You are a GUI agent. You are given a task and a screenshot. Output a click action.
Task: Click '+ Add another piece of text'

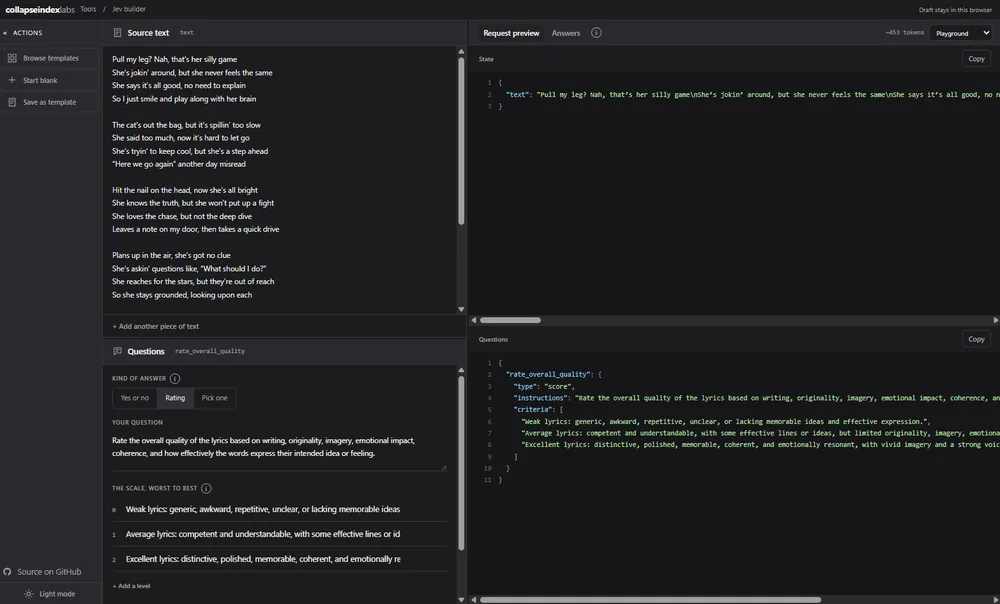pyautogui.click(x=156, y=326)
